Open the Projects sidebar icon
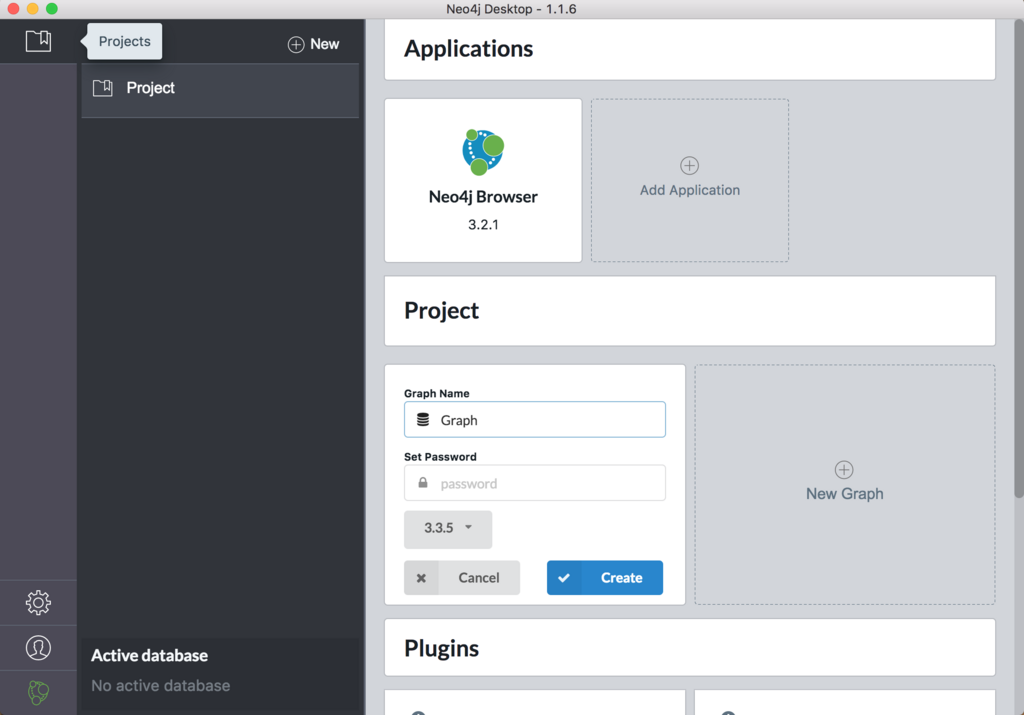Viewport: 1024px width, 715px height. click(38, 40)
